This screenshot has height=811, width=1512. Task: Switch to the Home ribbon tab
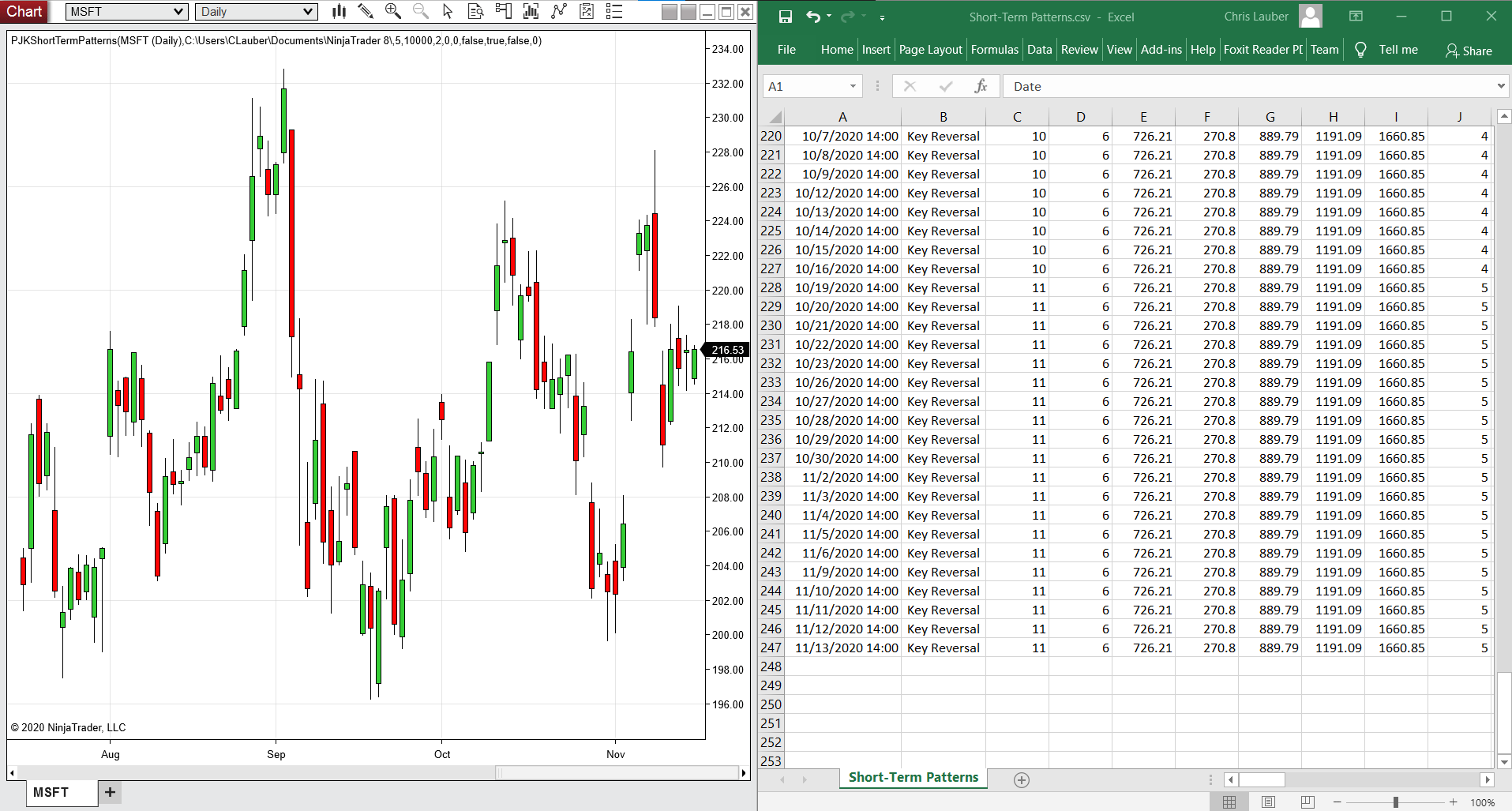pos(837,50)
